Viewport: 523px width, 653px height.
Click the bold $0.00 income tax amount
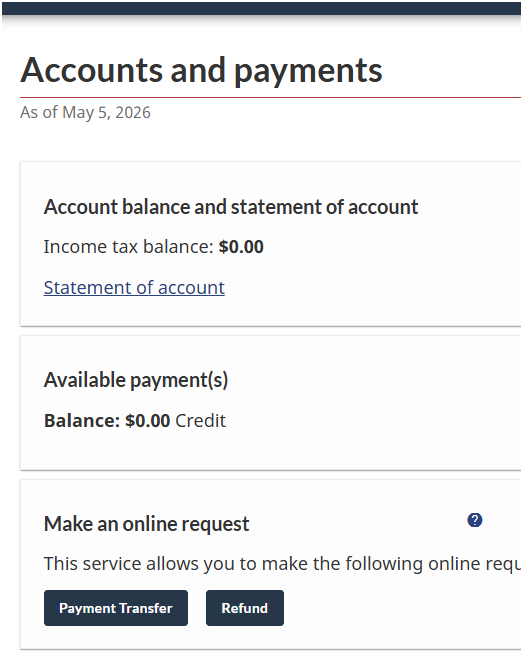(241, 247)
